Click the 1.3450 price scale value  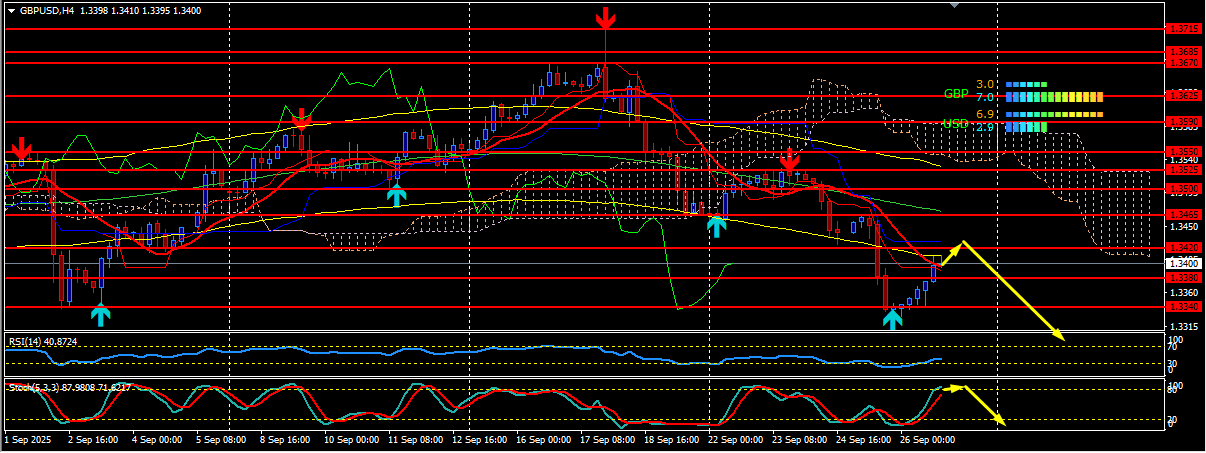(x=1184, y=226)
